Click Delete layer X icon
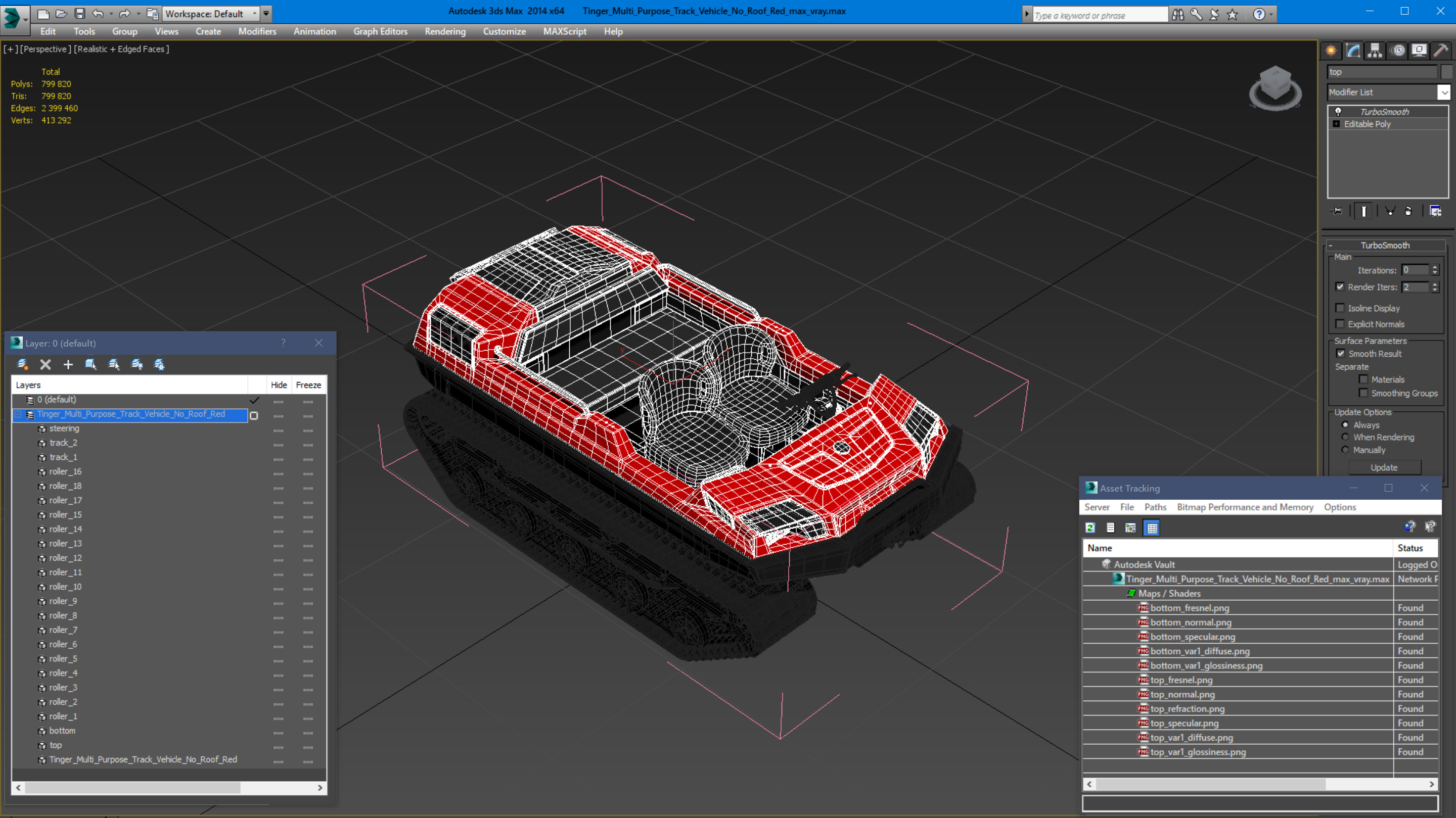The image size is (1456, 818). (x=45, y=364)
